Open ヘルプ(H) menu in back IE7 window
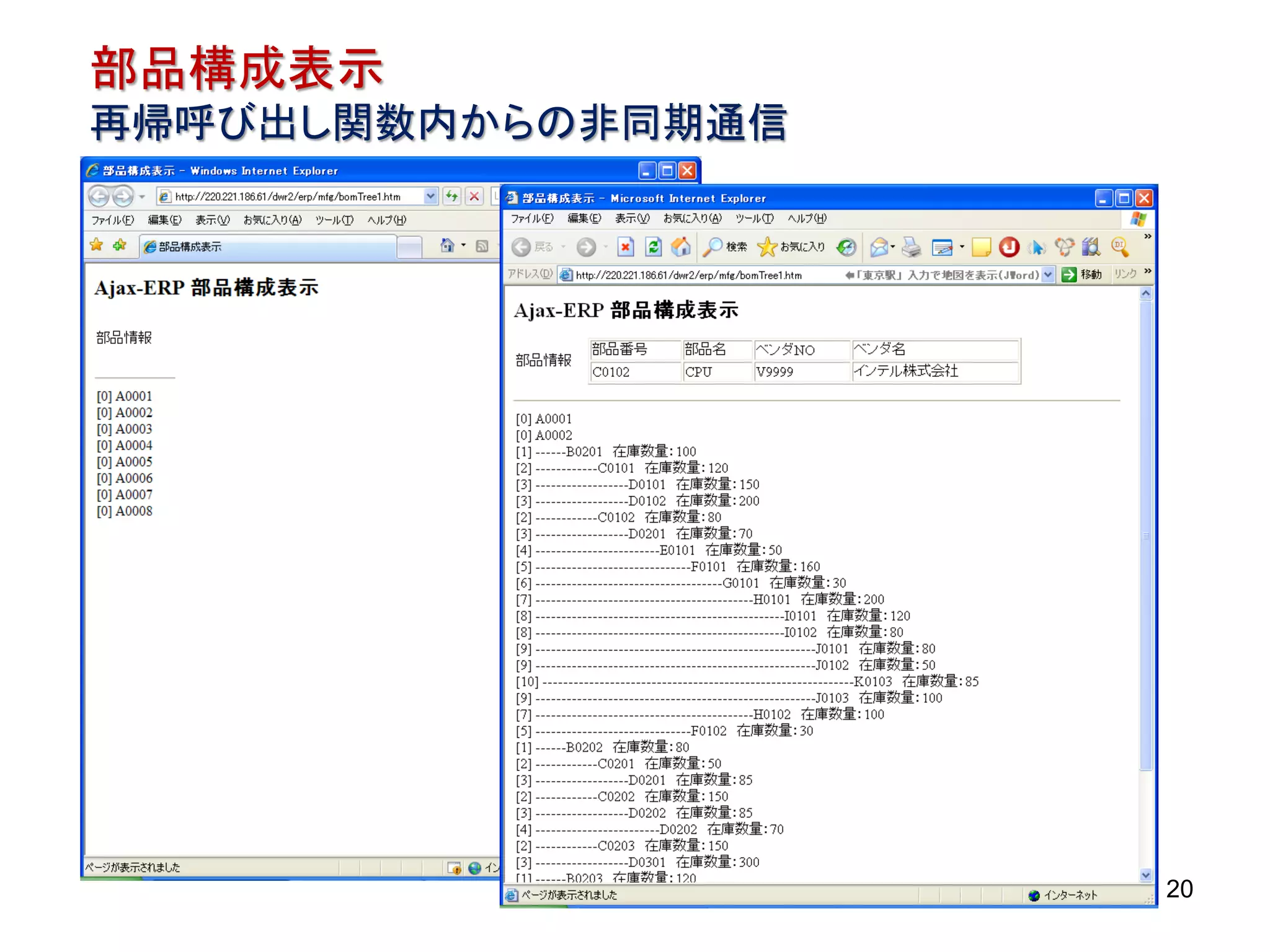Viewport: 1270px width, 952px height. (386, 220)
